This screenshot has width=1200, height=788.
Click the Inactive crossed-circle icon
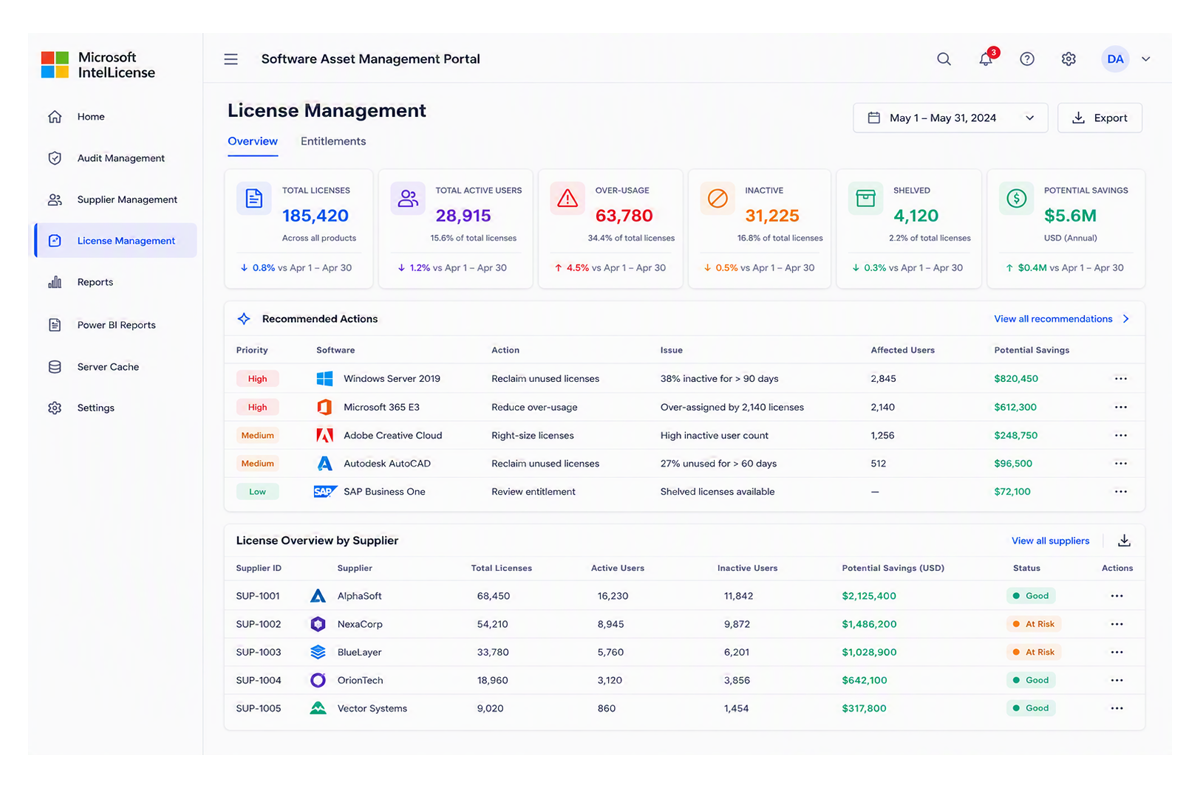[717, 198]
